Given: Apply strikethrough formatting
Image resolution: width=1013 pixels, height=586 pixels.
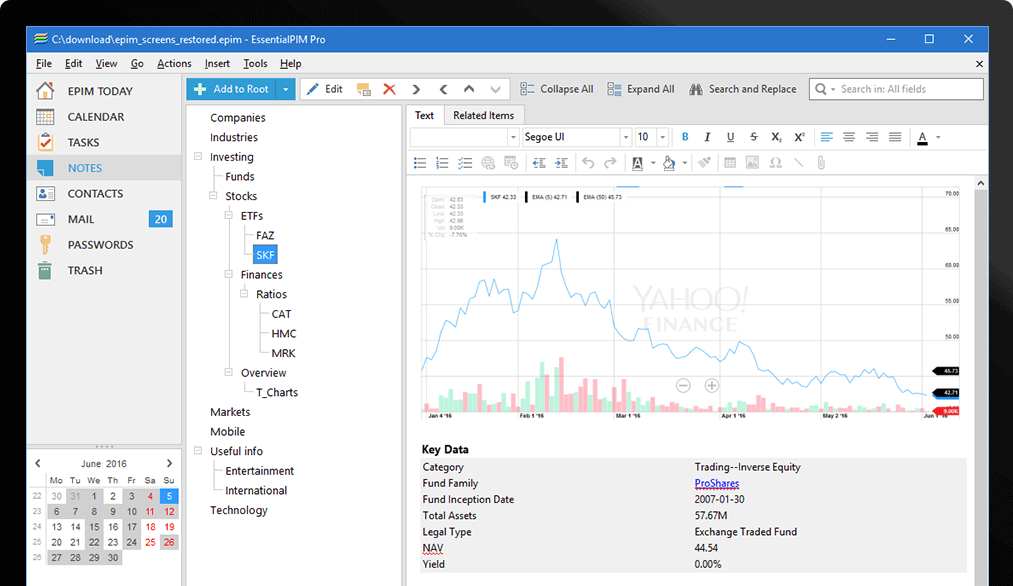Looking at the screenshot, I should pyautogui.click(x=753, y=137).
